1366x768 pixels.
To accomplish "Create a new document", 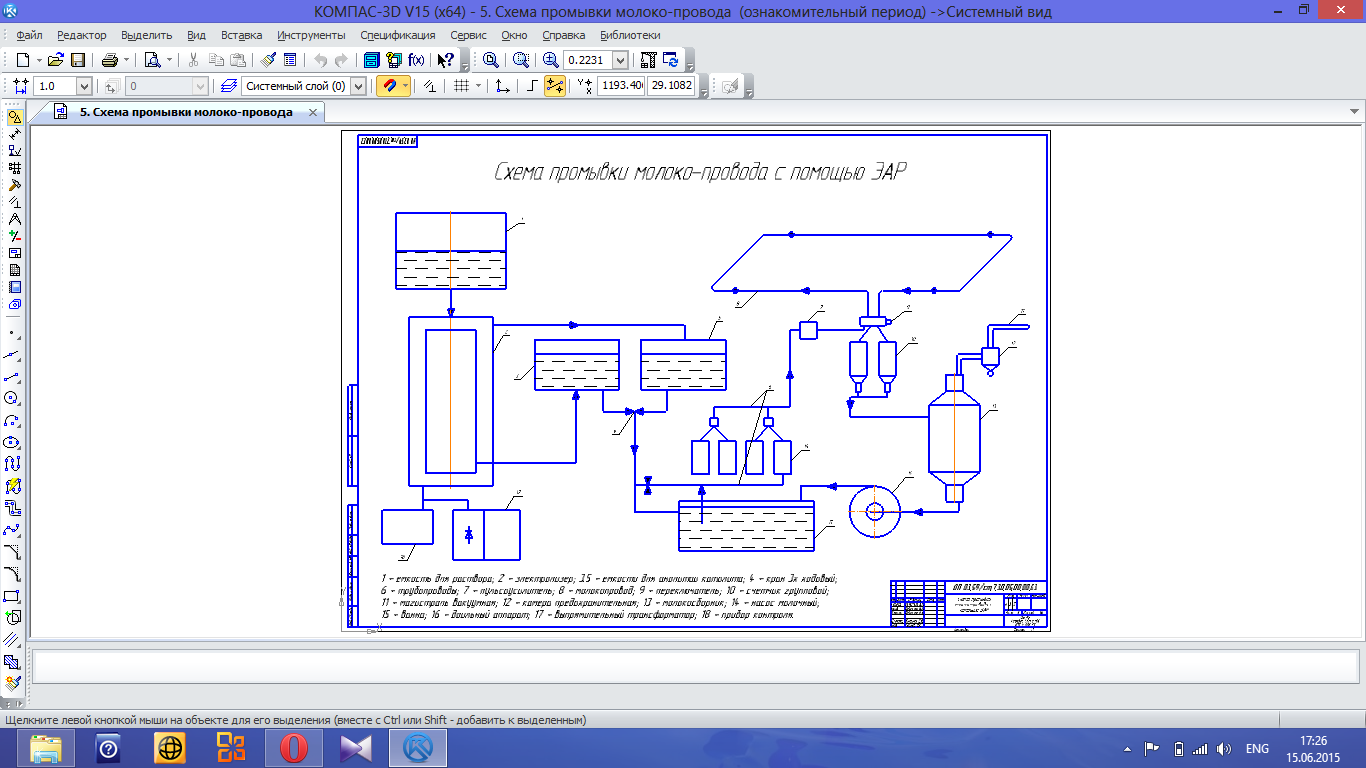I will coord(23,60).
